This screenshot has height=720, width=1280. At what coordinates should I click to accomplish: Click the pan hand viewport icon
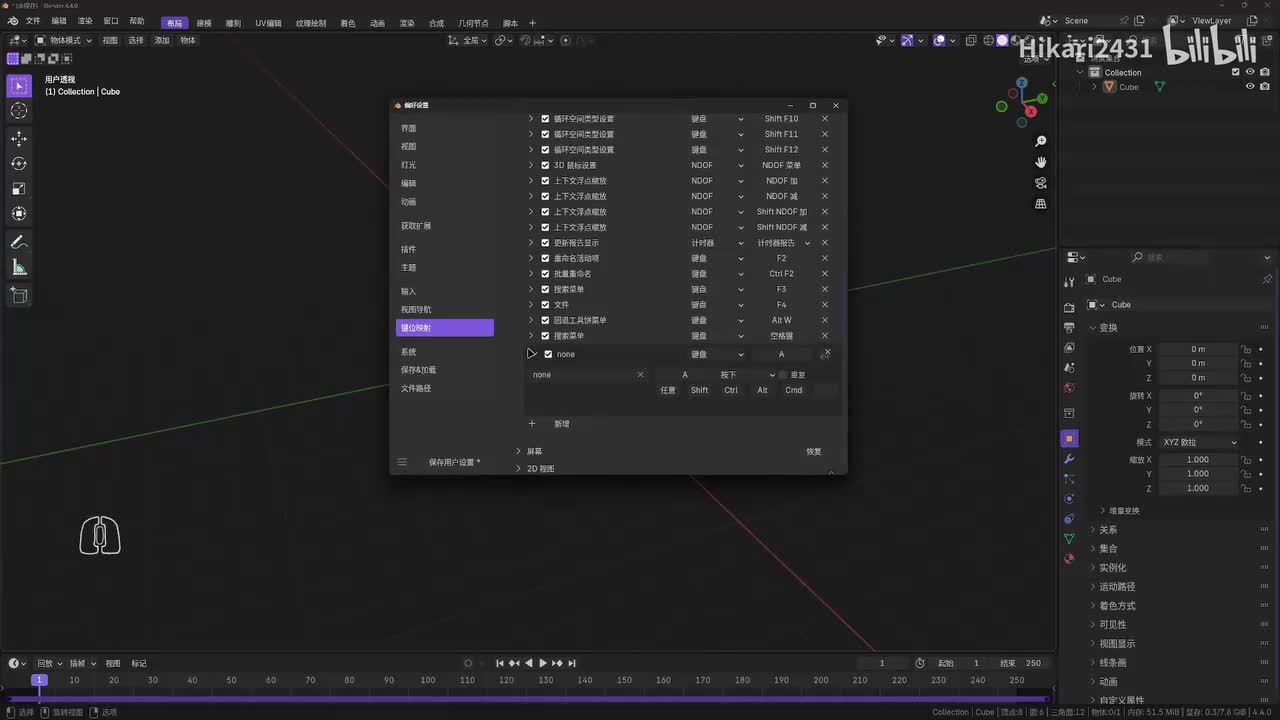tap(1041, 162)
